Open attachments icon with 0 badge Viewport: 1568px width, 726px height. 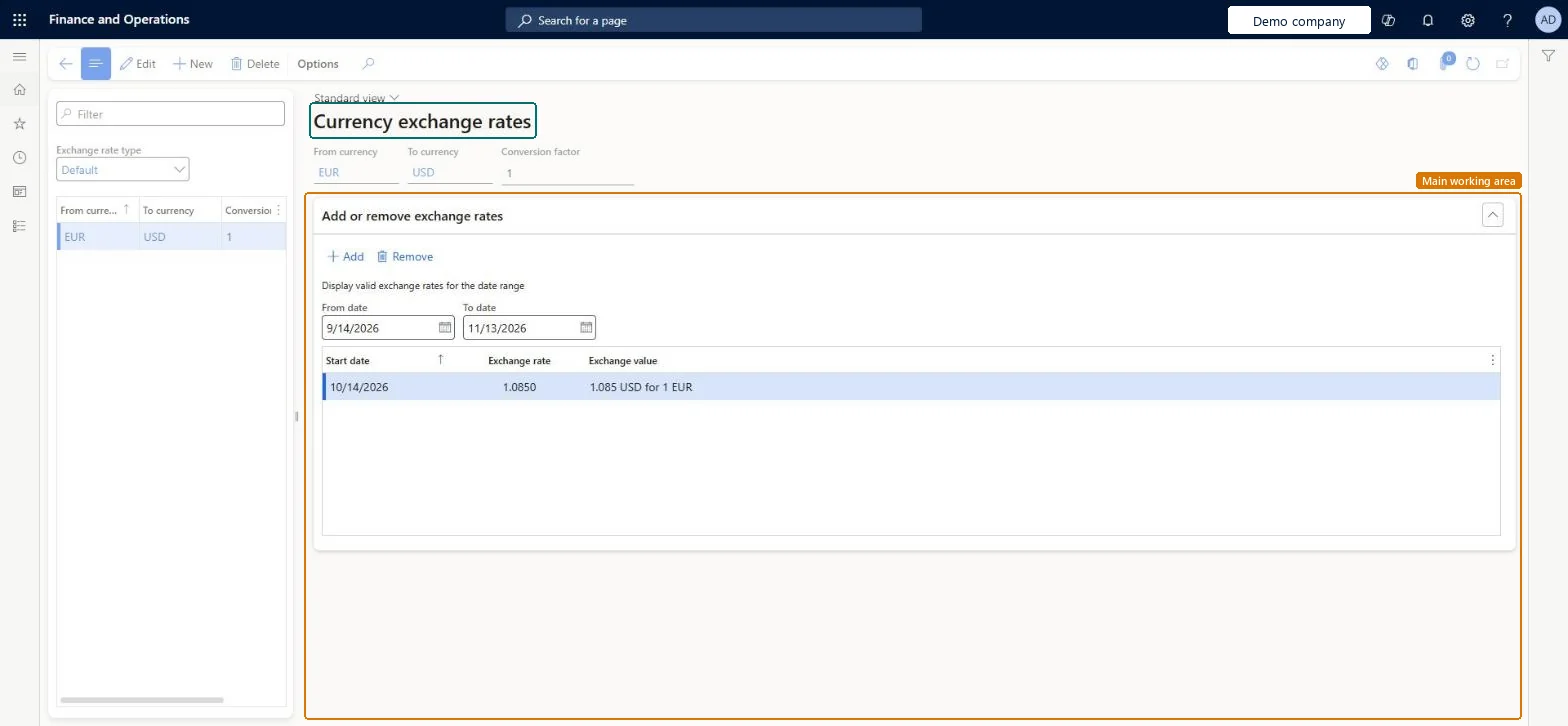[x=1444, y=63]
